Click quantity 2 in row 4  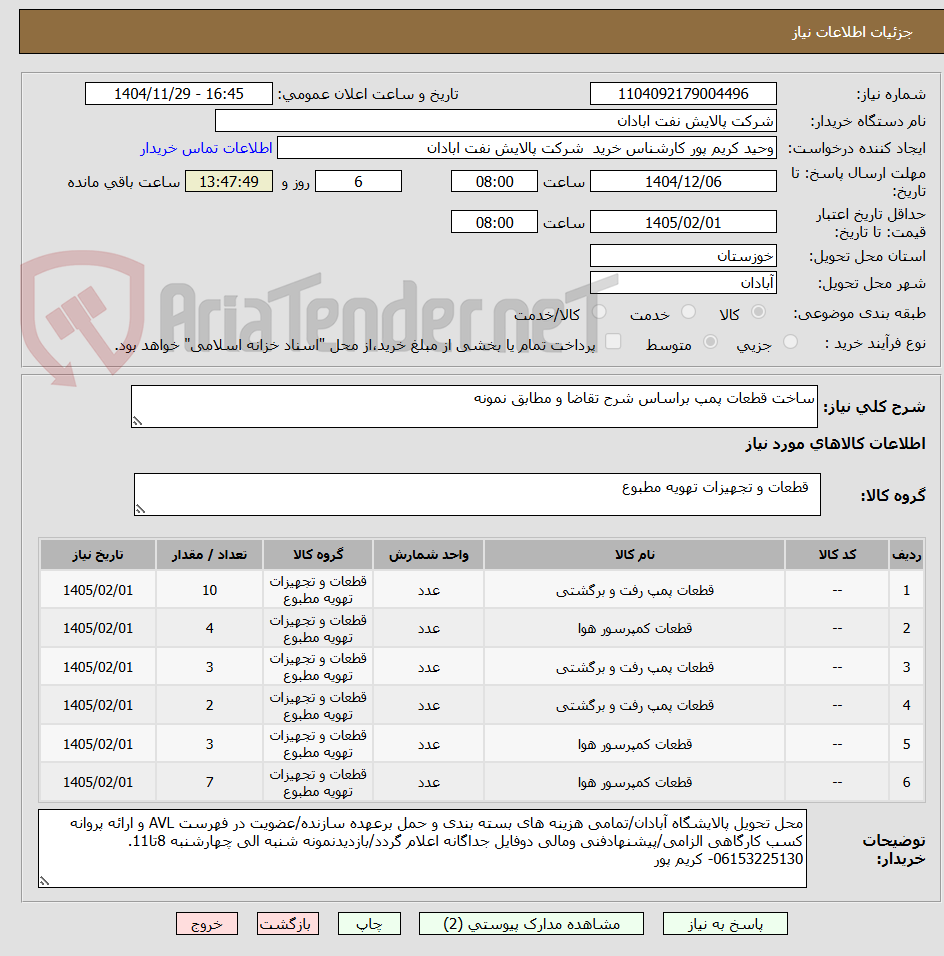click(x=209, y=705)
